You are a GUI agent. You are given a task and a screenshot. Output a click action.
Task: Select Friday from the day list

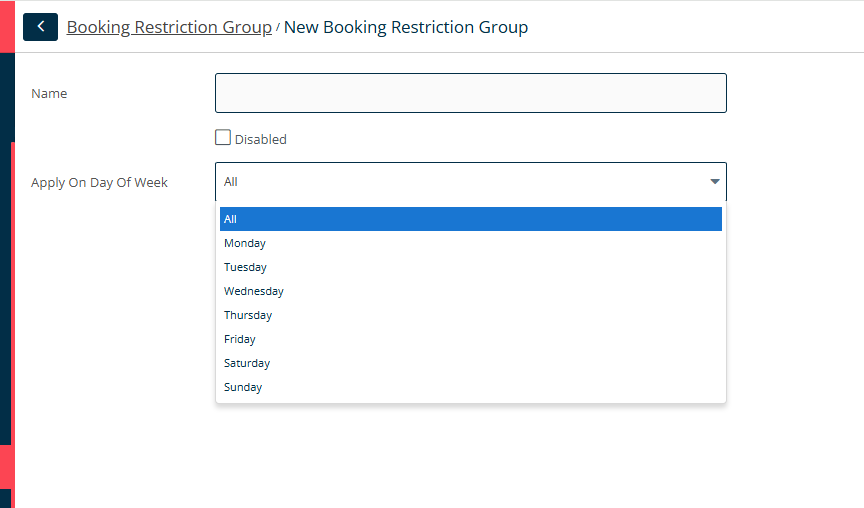(x=240, y=339)
